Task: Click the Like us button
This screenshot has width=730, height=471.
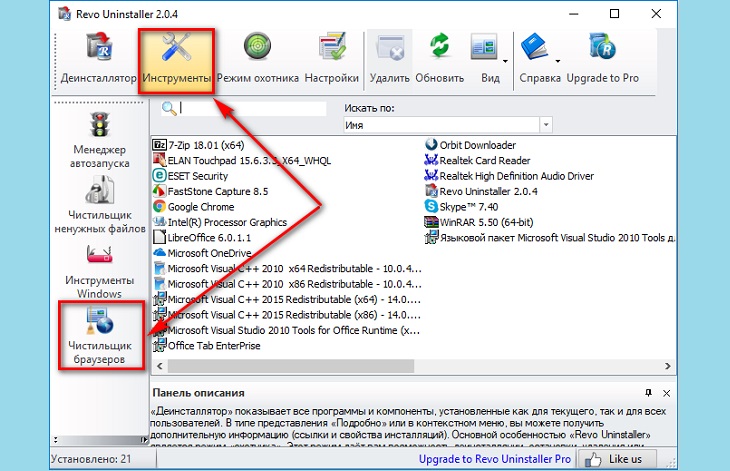Action: [617, 459]
